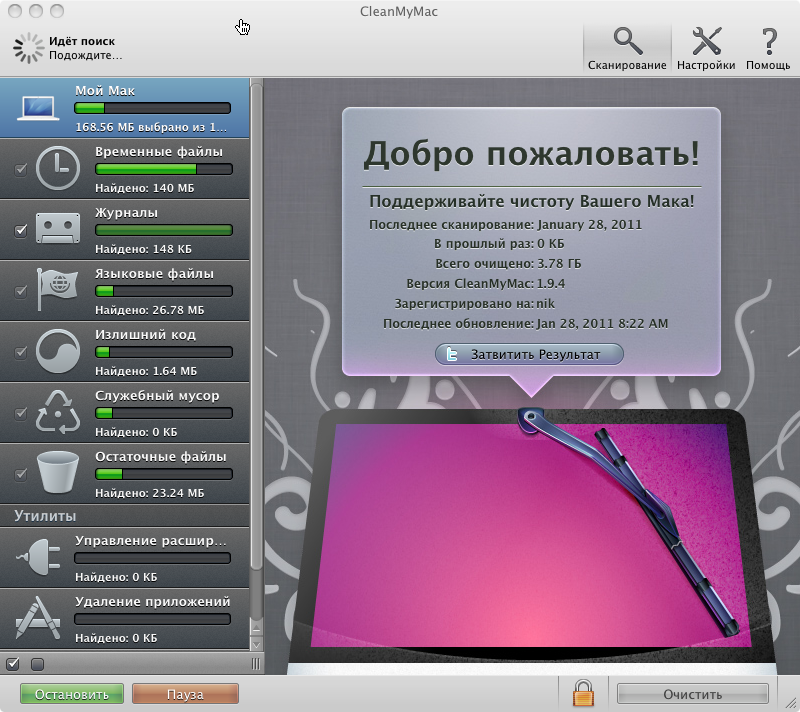Click the select-all checkbox below the sidebar
This screenshot has height=712, width=800.
pyautogui.click(x=13, y=664)
